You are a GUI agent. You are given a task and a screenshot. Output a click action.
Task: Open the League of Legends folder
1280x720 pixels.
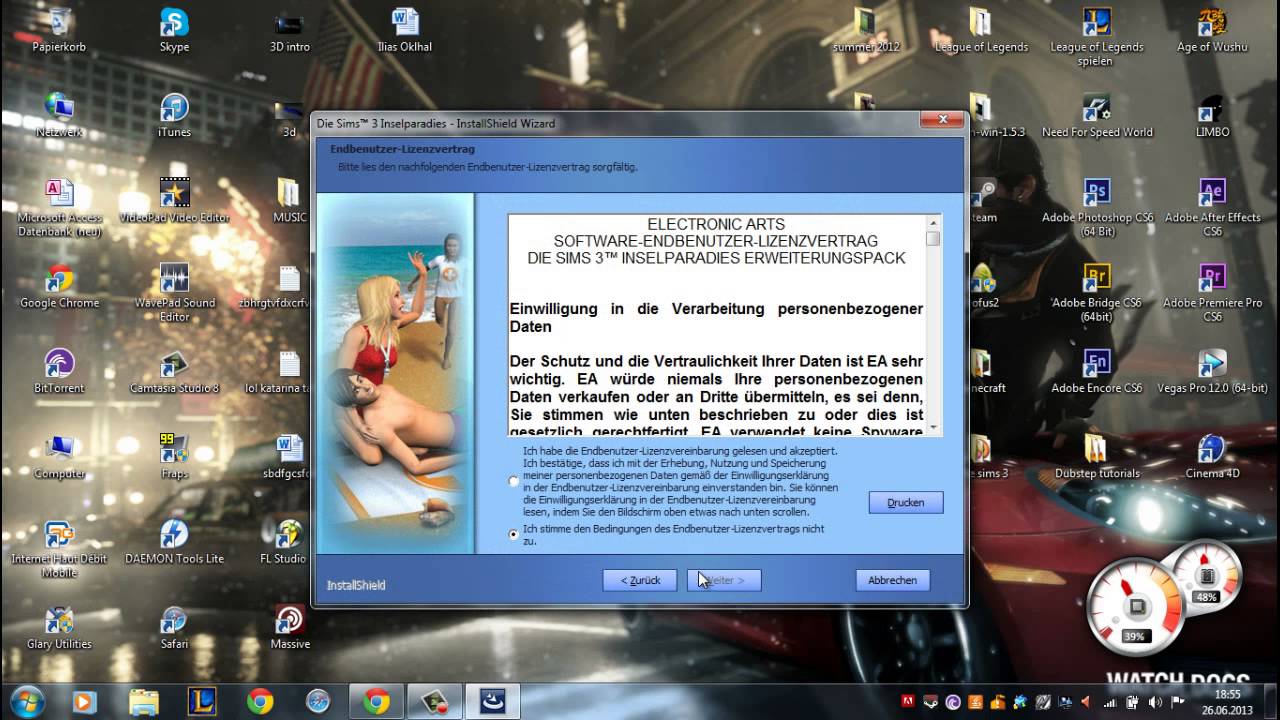click(x=981, y=29)
